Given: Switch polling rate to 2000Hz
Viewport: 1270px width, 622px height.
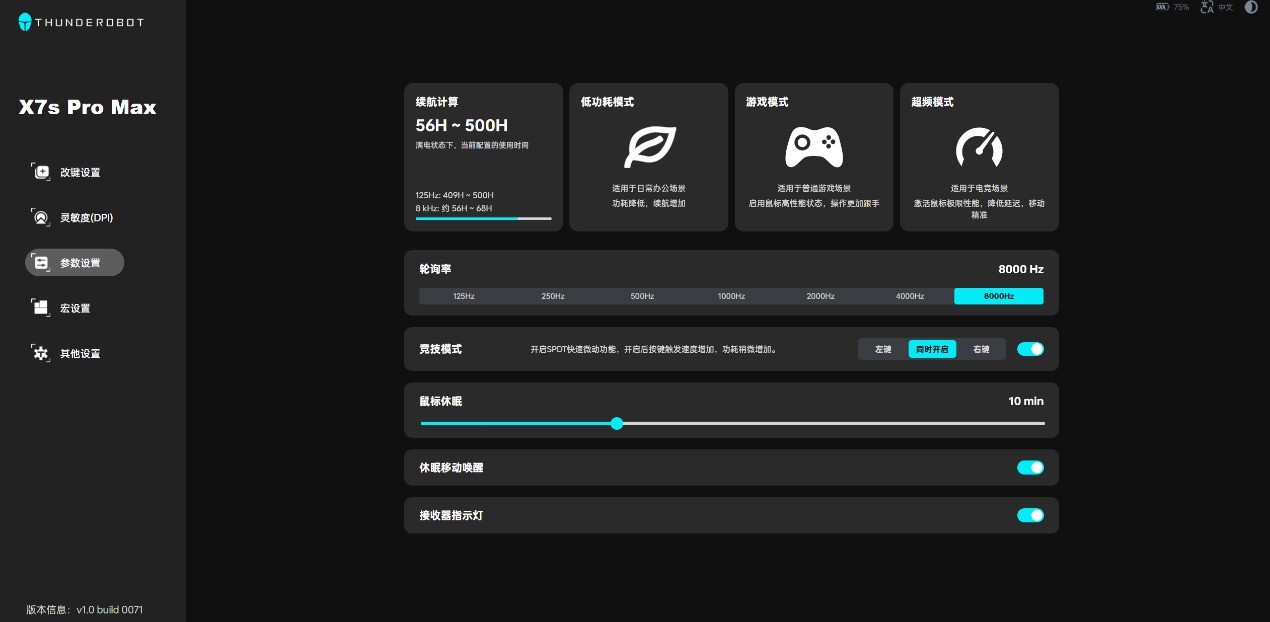Looking at the screenshot, I should click(820, 296).
